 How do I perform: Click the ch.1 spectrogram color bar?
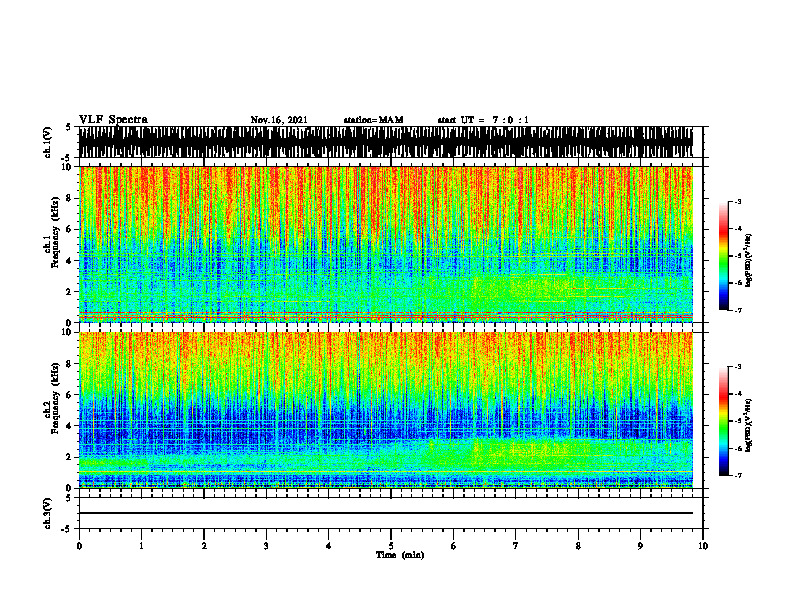tap(723, 256)
